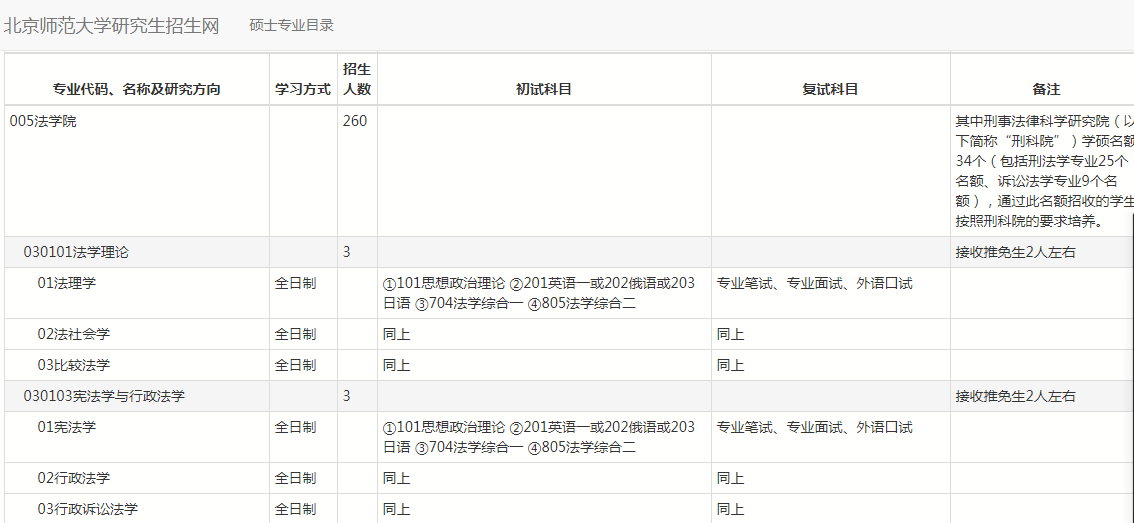Select the 02法社会学 research direction
This screenshot has width=1134, height=523.
(74, 334)
